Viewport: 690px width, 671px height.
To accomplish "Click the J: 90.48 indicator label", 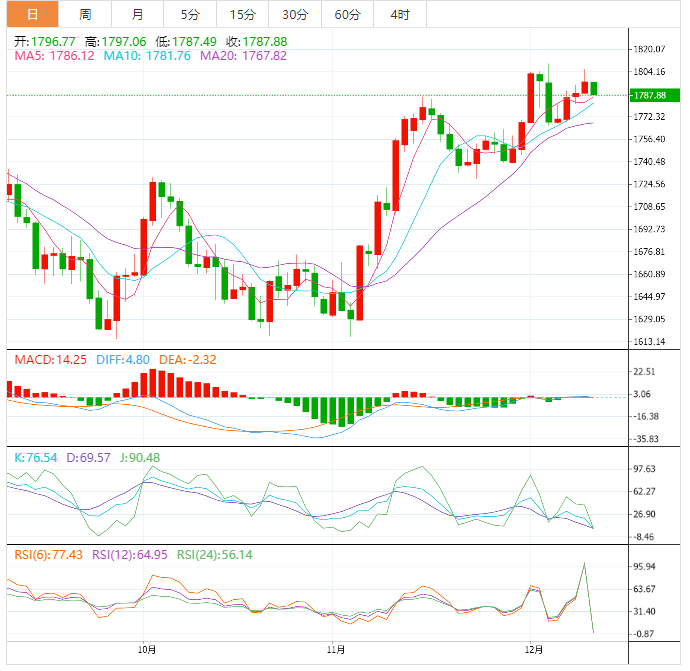I will coord(139,457).
